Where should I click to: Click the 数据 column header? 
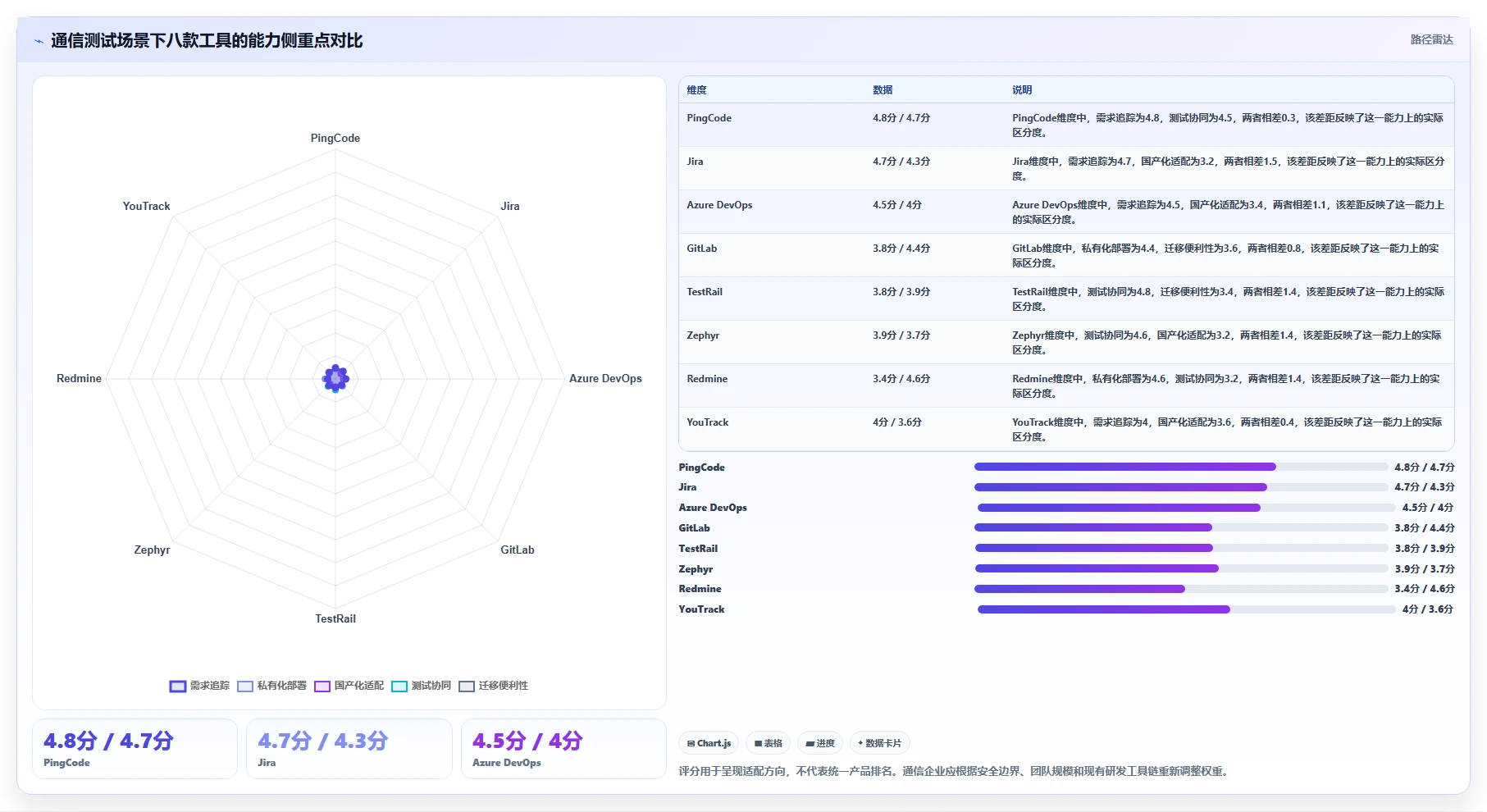(883, 90)
